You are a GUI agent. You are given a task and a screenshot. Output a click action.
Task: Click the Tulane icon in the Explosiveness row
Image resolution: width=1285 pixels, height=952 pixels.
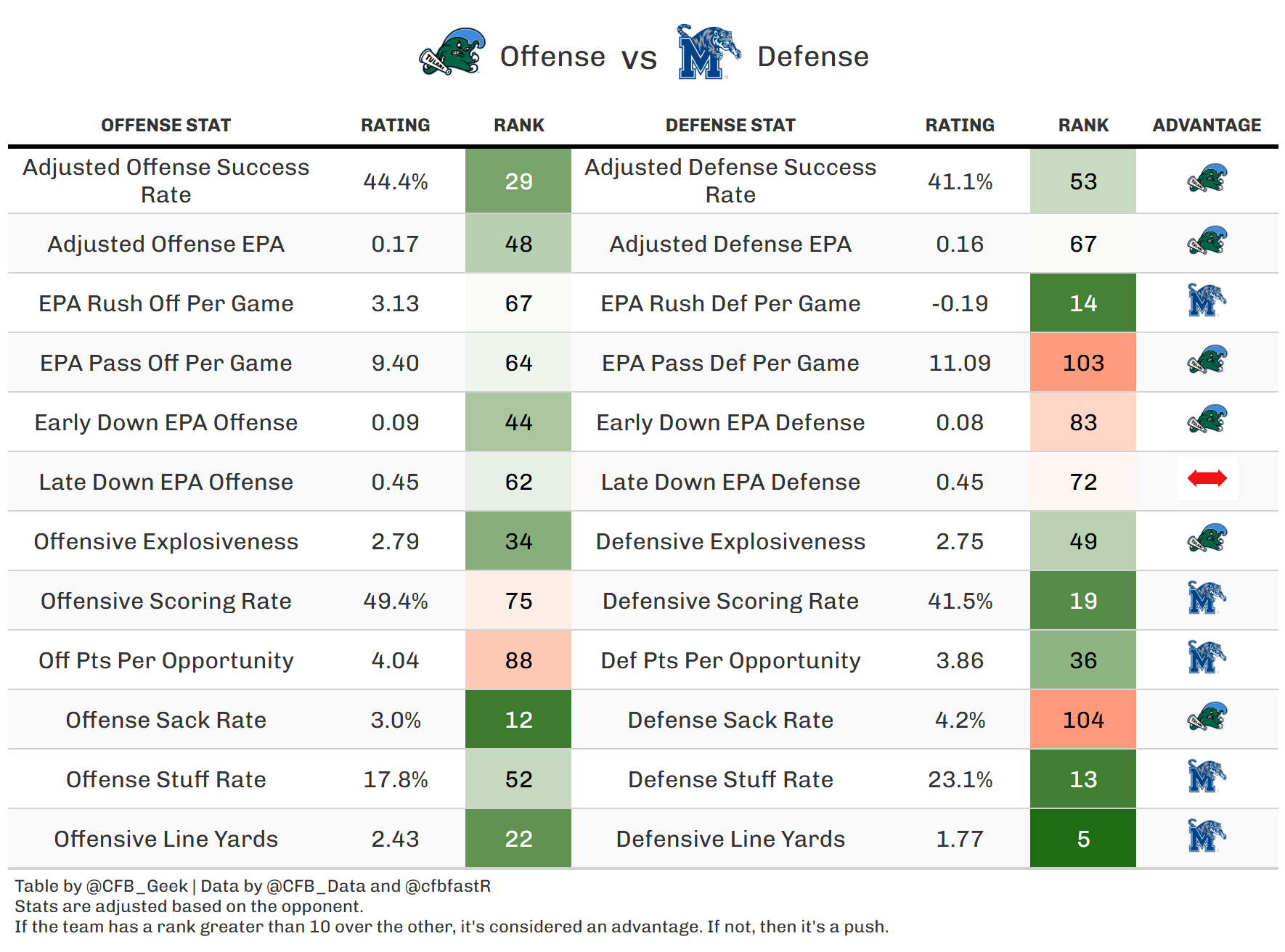(x=1207, y=538)
